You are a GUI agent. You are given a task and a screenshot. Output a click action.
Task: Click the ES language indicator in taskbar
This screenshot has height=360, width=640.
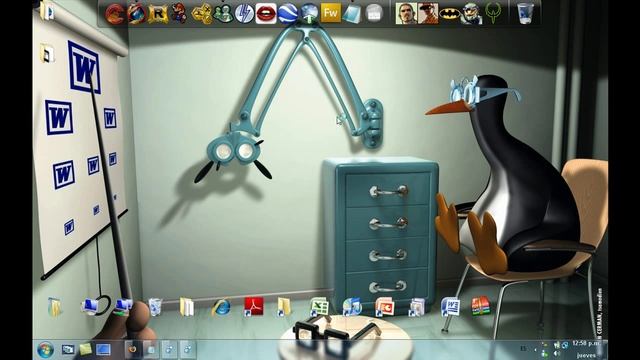pos(523,348)
